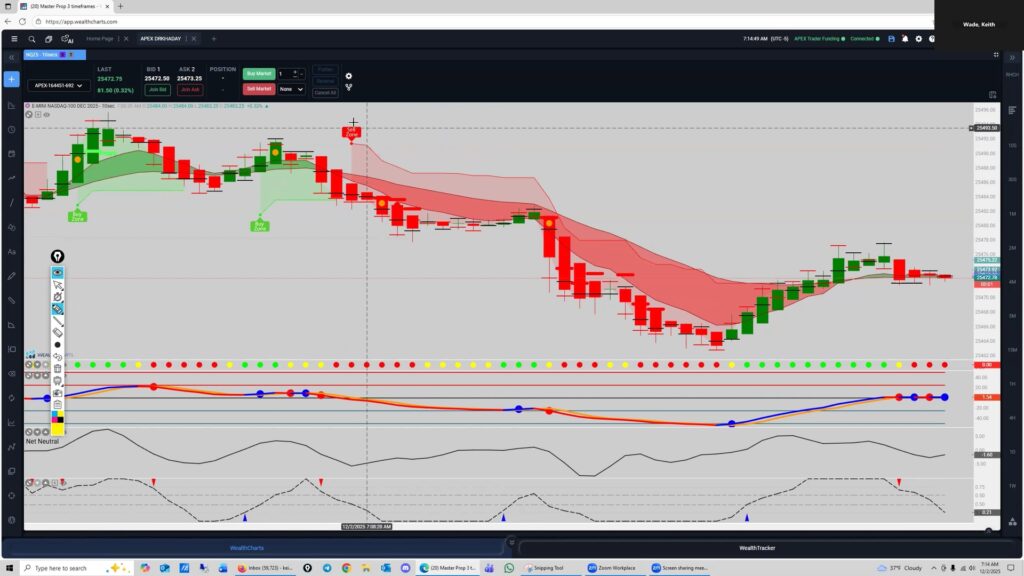Expand the 'None' order type dropdown

tap(292, 89)
